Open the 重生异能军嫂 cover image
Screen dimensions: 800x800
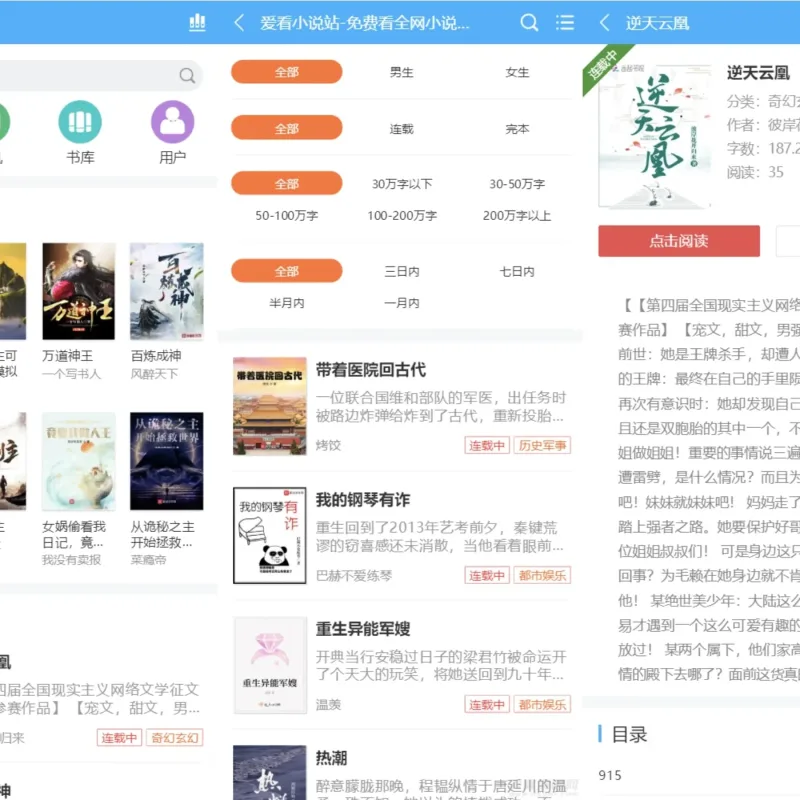coord(269,665)
